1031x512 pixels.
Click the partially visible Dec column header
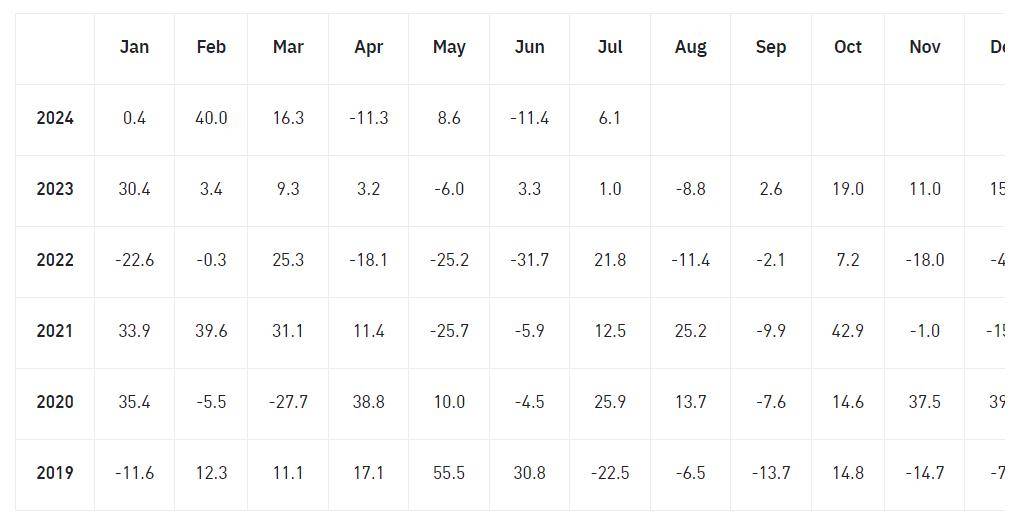click(996, 47)
